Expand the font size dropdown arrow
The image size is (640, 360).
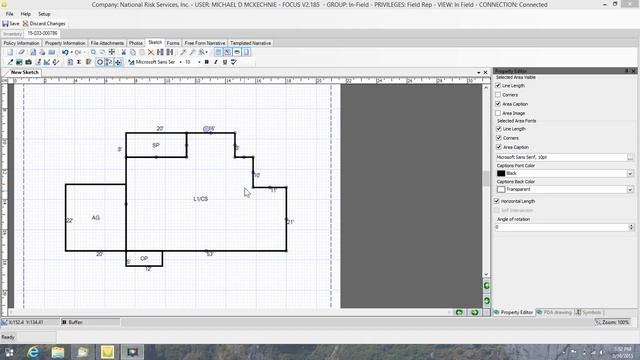(x=199, y=62)
